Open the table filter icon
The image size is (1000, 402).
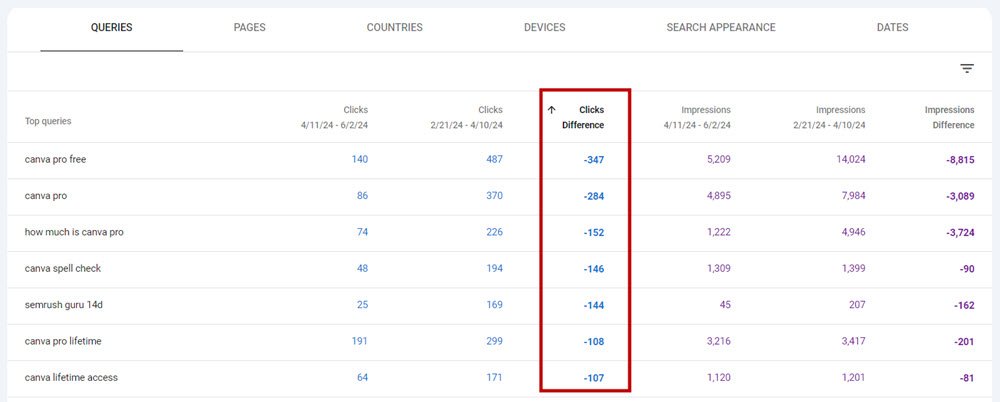tap(966, 69)
